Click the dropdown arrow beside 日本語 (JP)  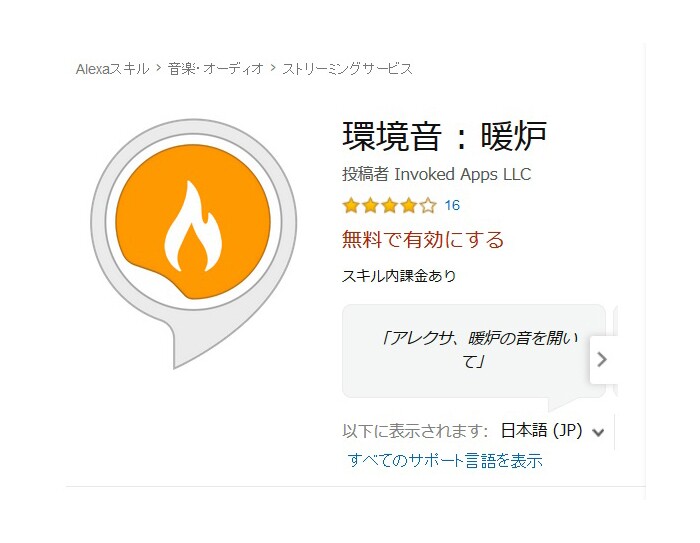tap(598, 432)
